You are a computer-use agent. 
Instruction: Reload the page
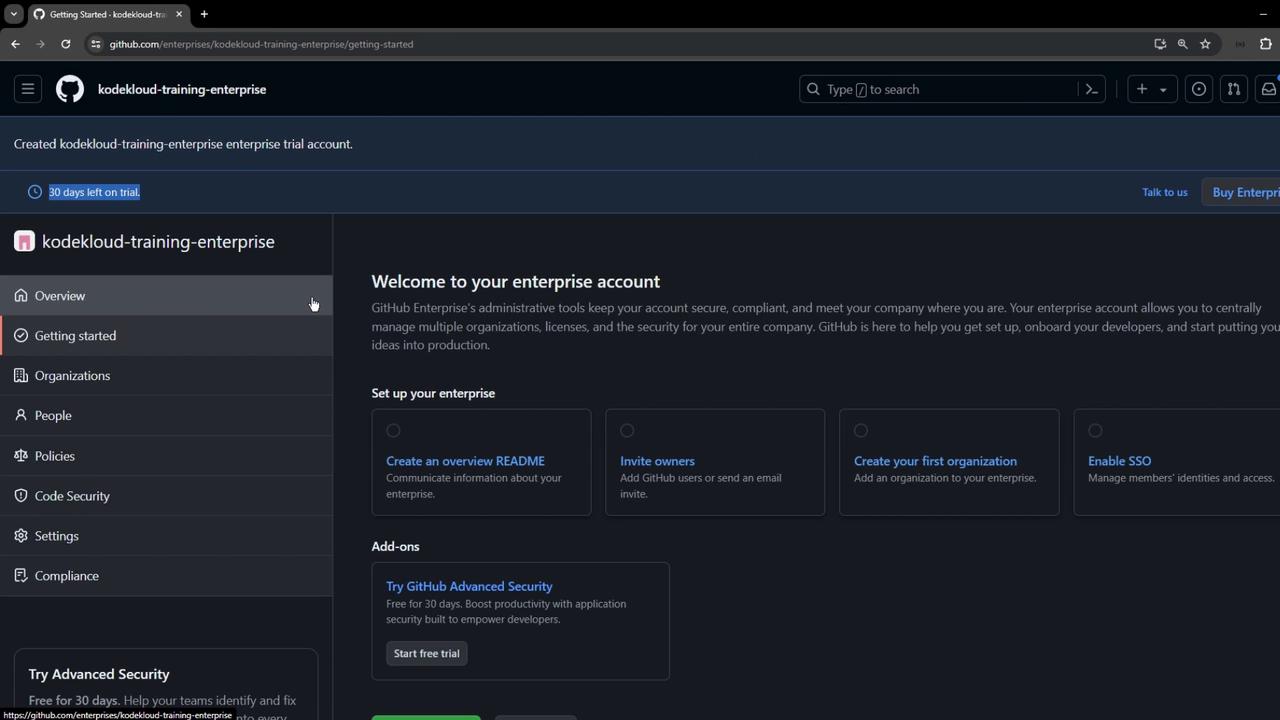point(66,44)
